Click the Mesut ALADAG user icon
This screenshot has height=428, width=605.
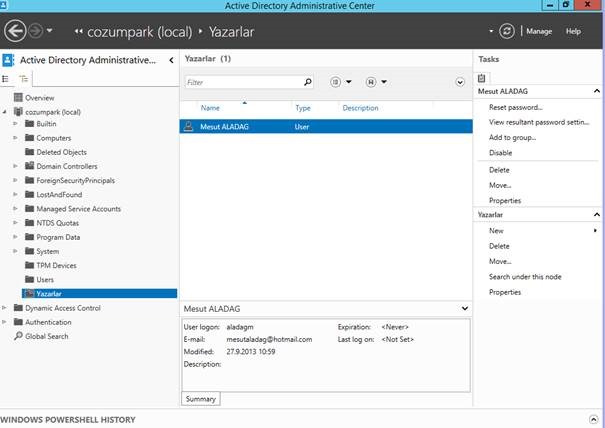point(188,126)
